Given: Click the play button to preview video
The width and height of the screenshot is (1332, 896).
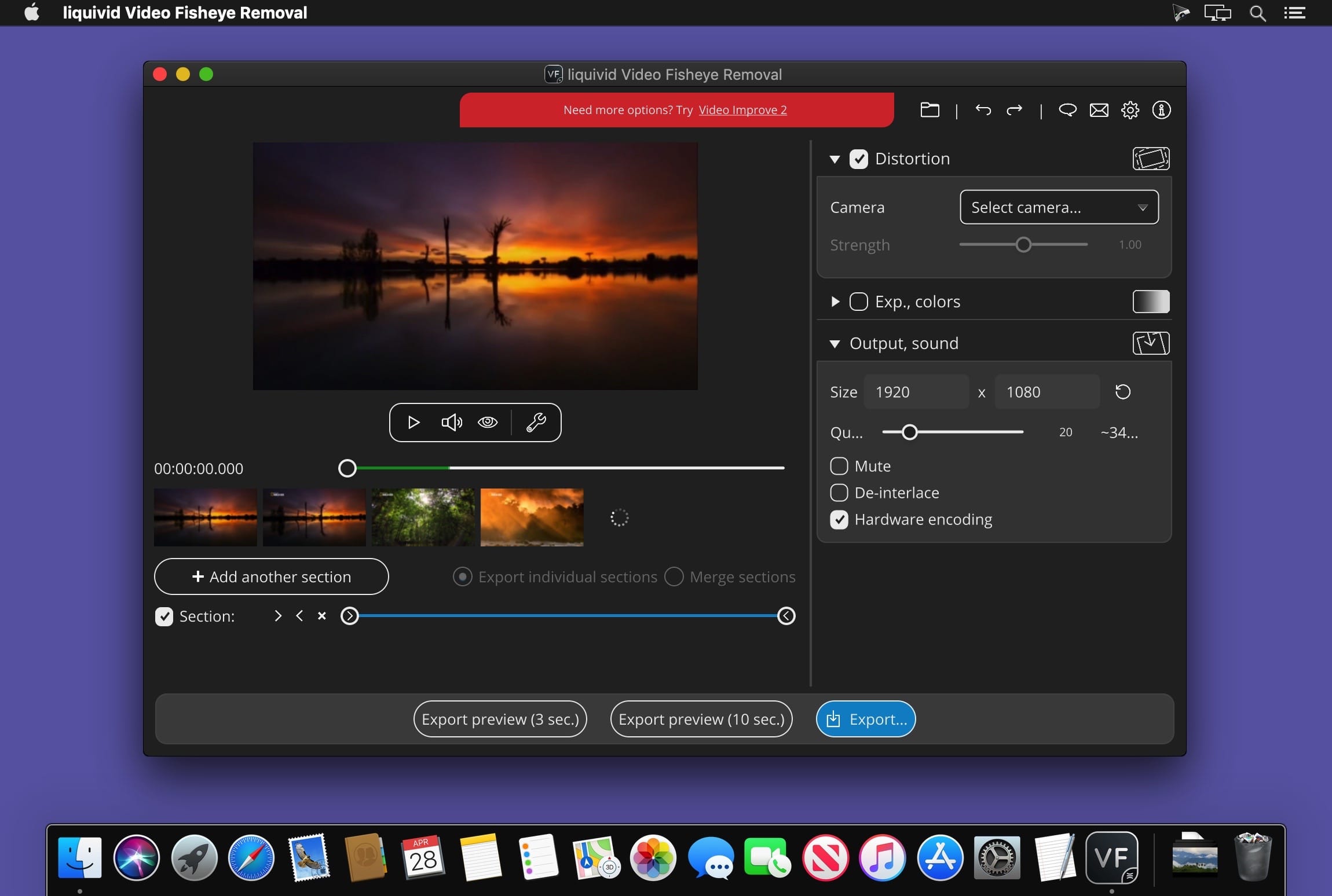Looking at the screenshot, I should click(413, 421).
